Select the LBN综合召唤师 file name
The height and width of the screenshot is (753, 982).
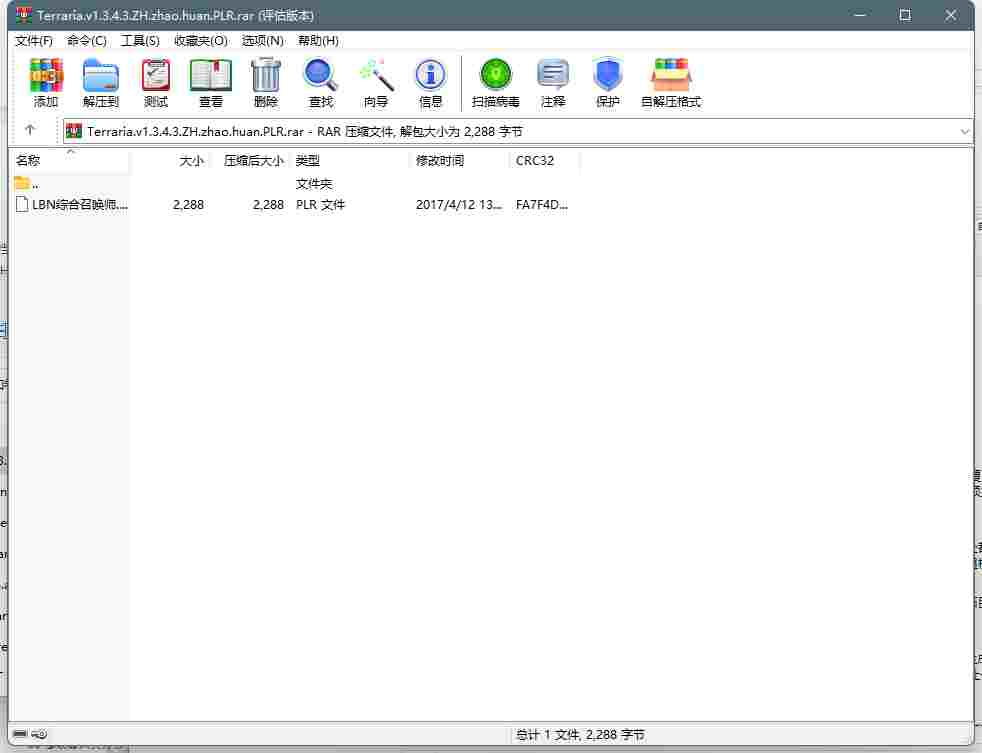(x=80, y=204)
